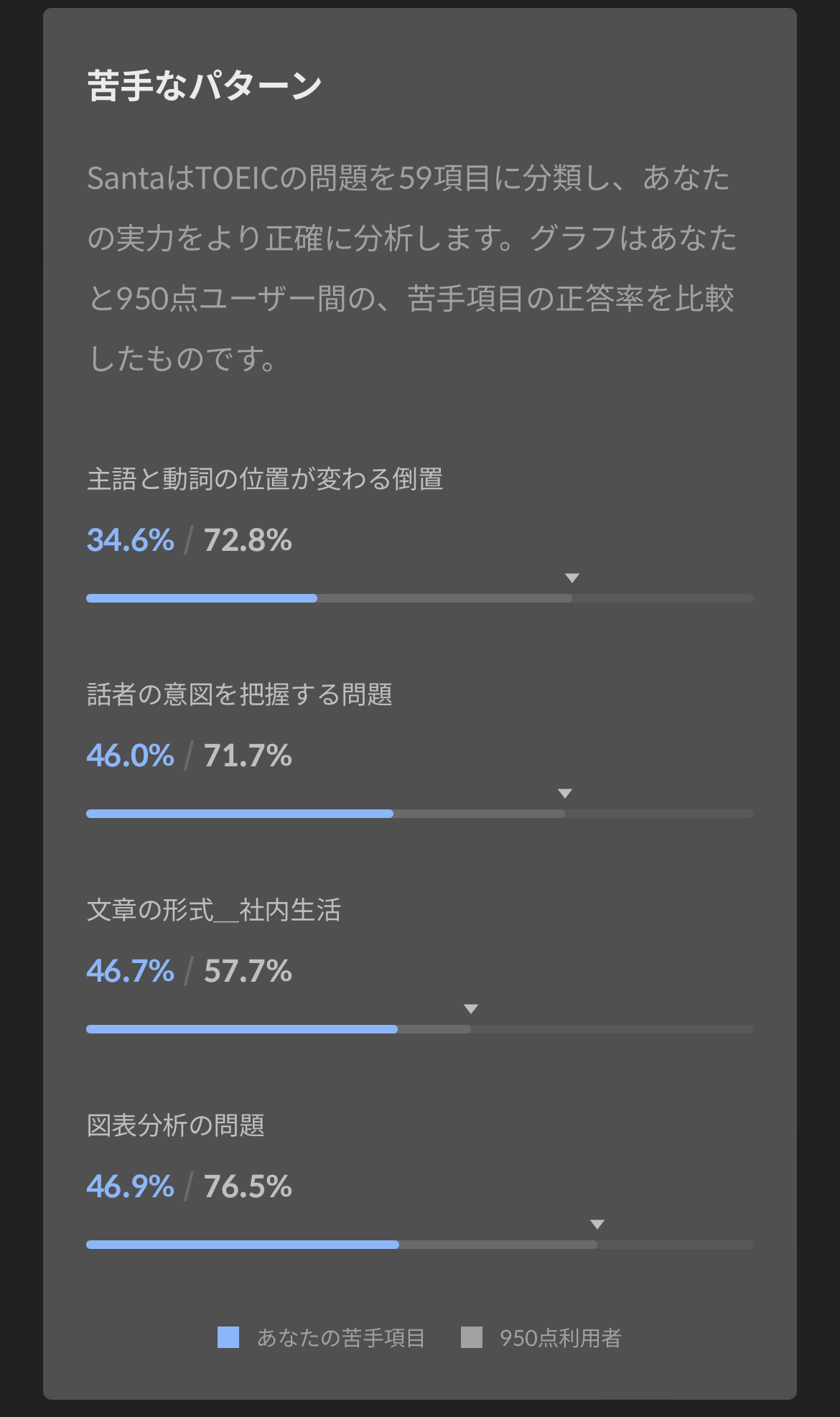This screenshot has height=1417, width=840.
Task: Click 950点利用者 legend label
Action: (x=561, y=1338)
